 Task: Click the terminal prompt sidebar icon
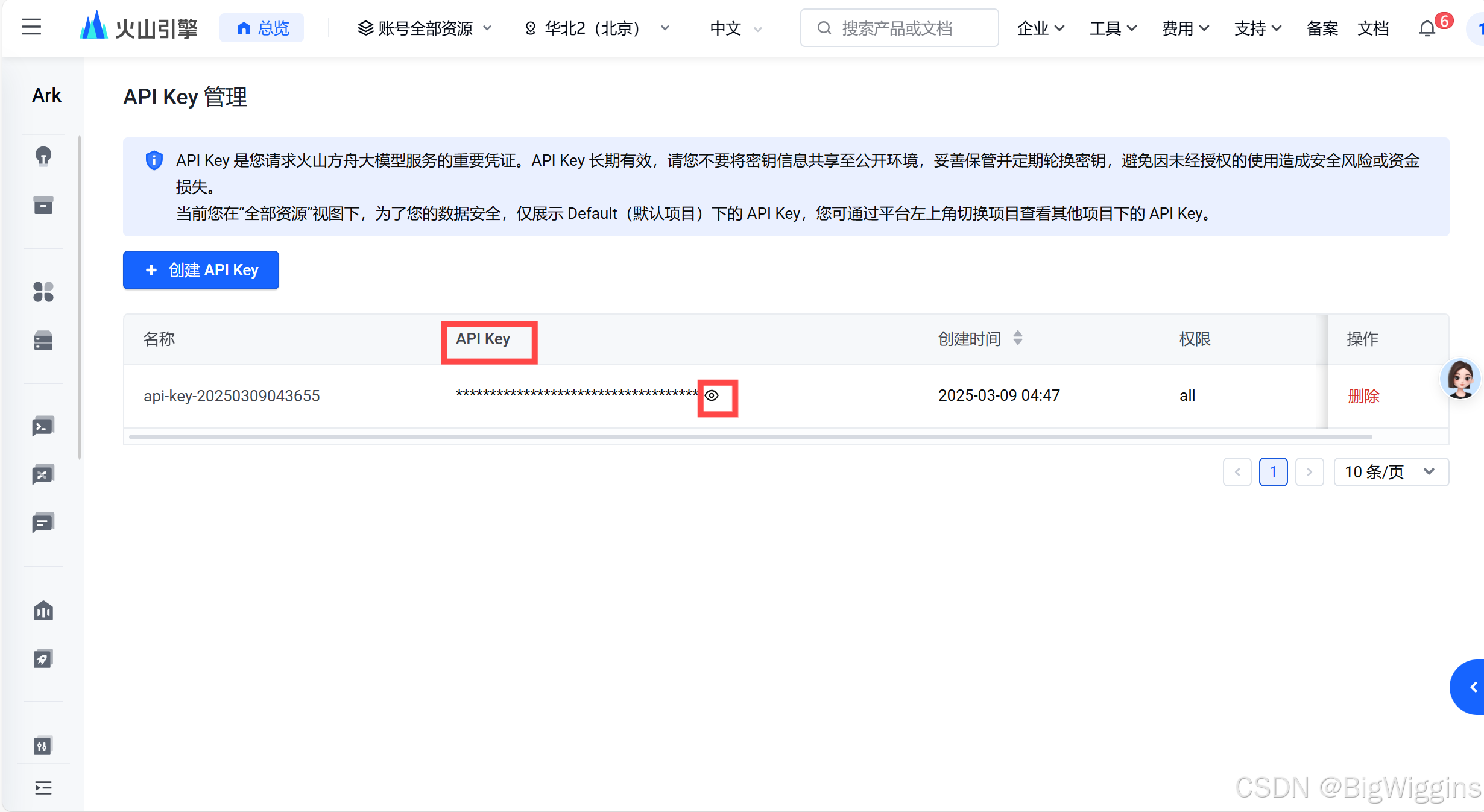tap(43, 427)
